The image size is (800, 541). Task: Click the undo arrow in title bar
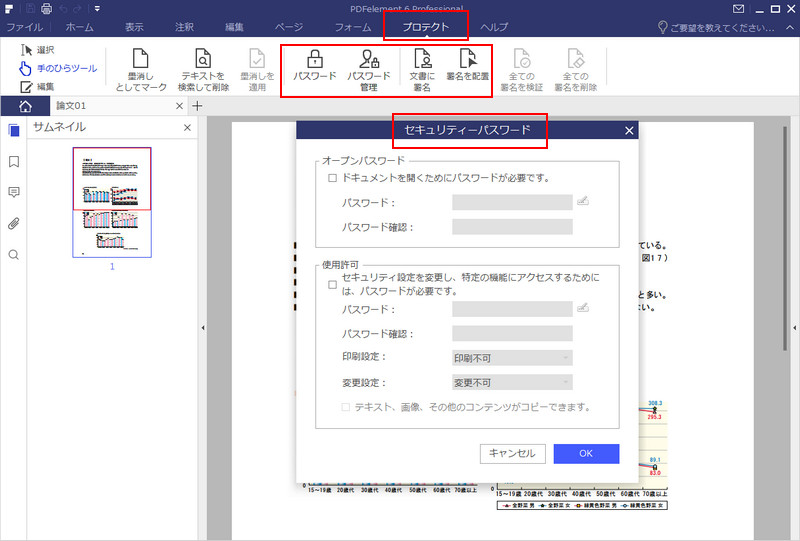63,9
